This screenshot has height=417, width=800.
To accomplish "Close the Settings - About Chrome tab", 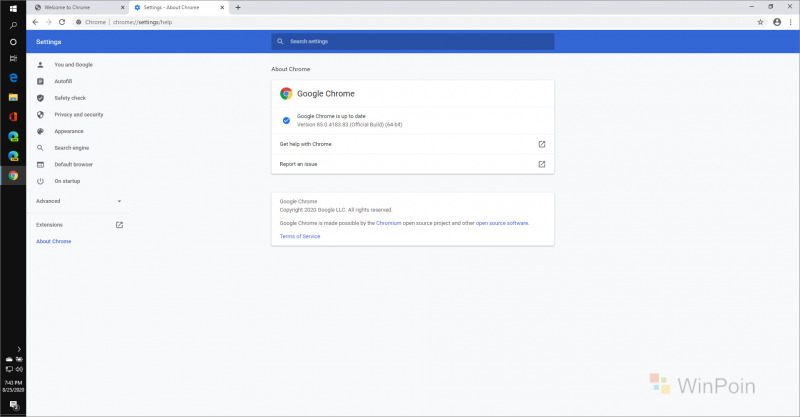I will (x=222, y=8).
